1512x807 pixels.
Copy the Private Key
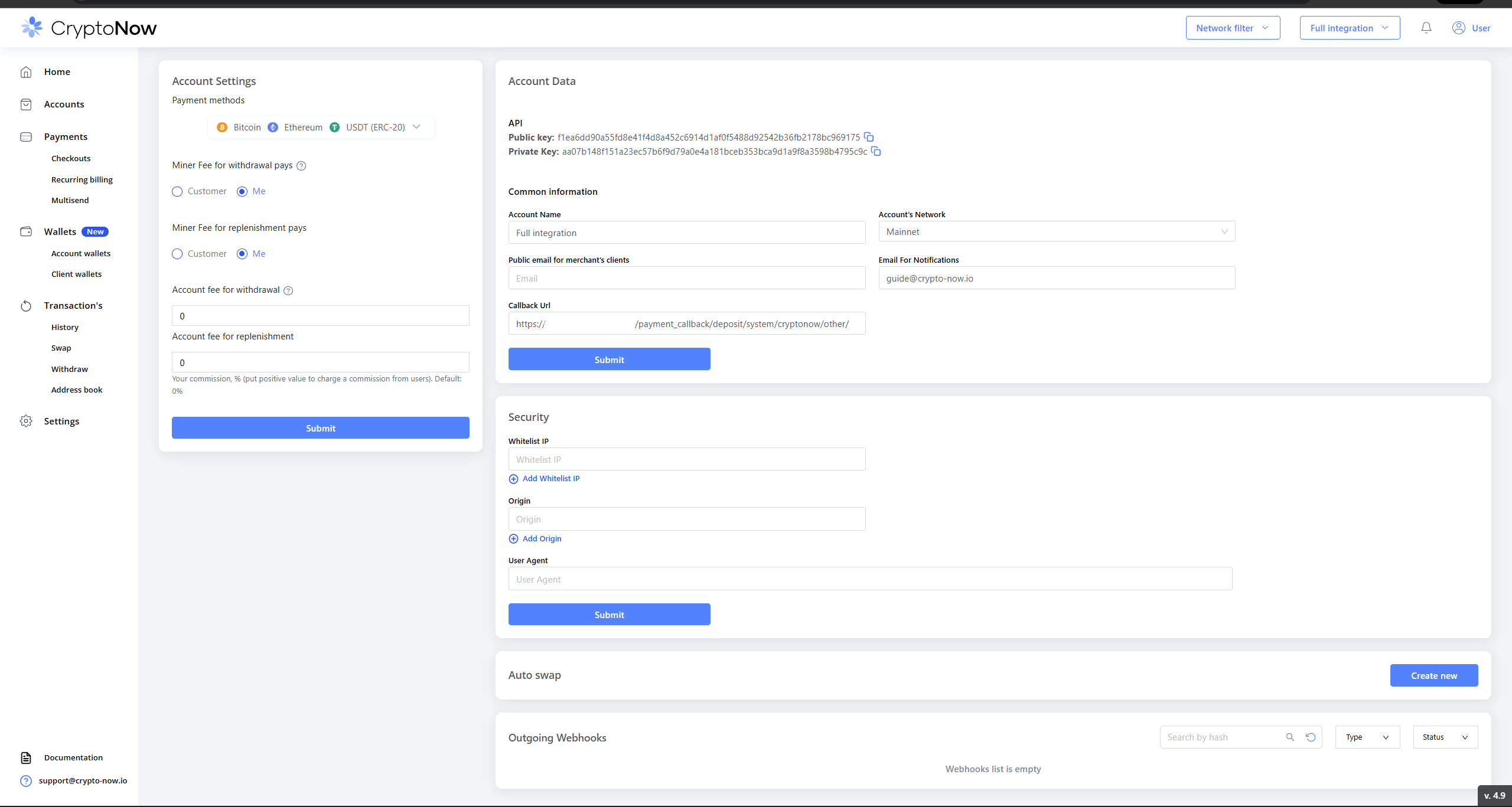tap(876, 151)
